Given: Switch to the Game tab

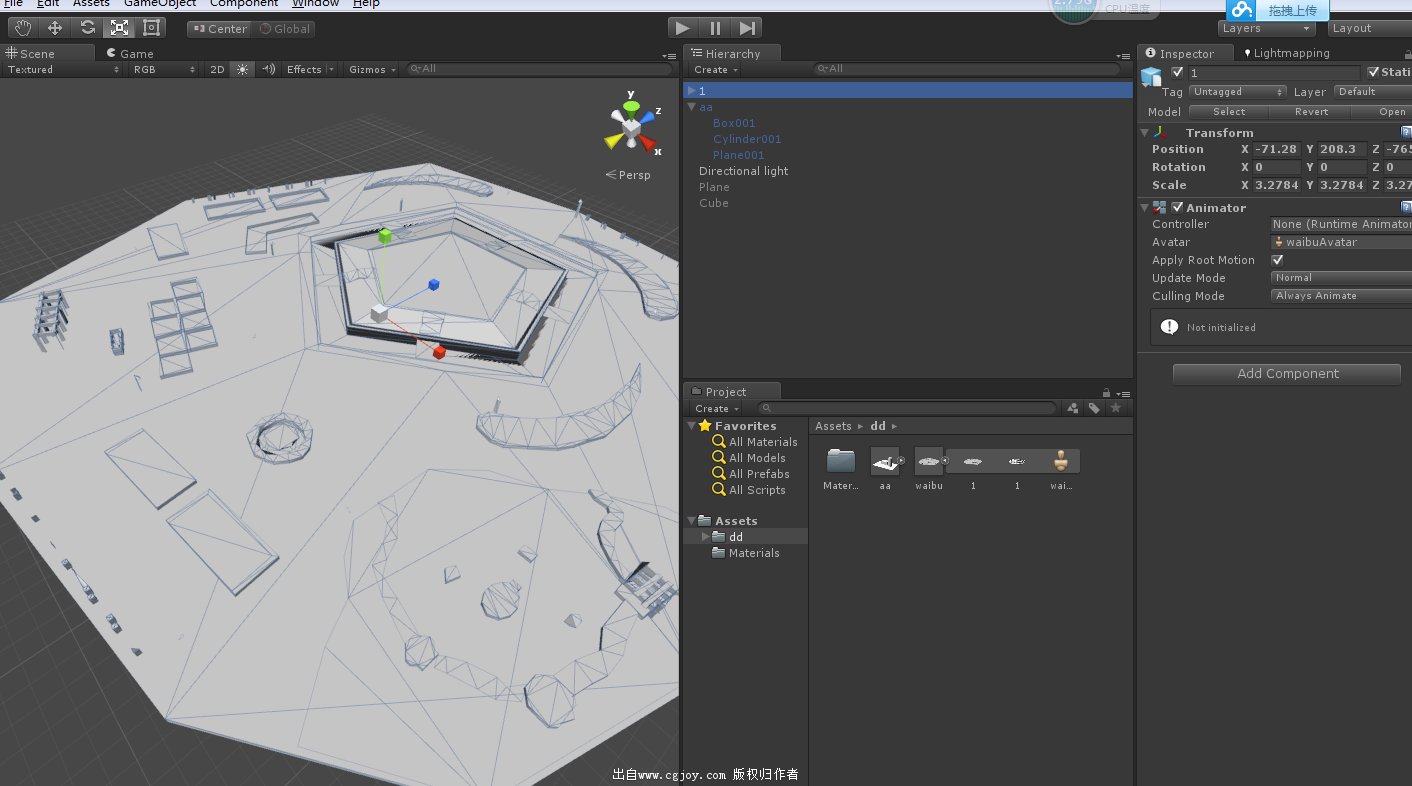Looking at the screenshot, I should (x=130, y=53).
